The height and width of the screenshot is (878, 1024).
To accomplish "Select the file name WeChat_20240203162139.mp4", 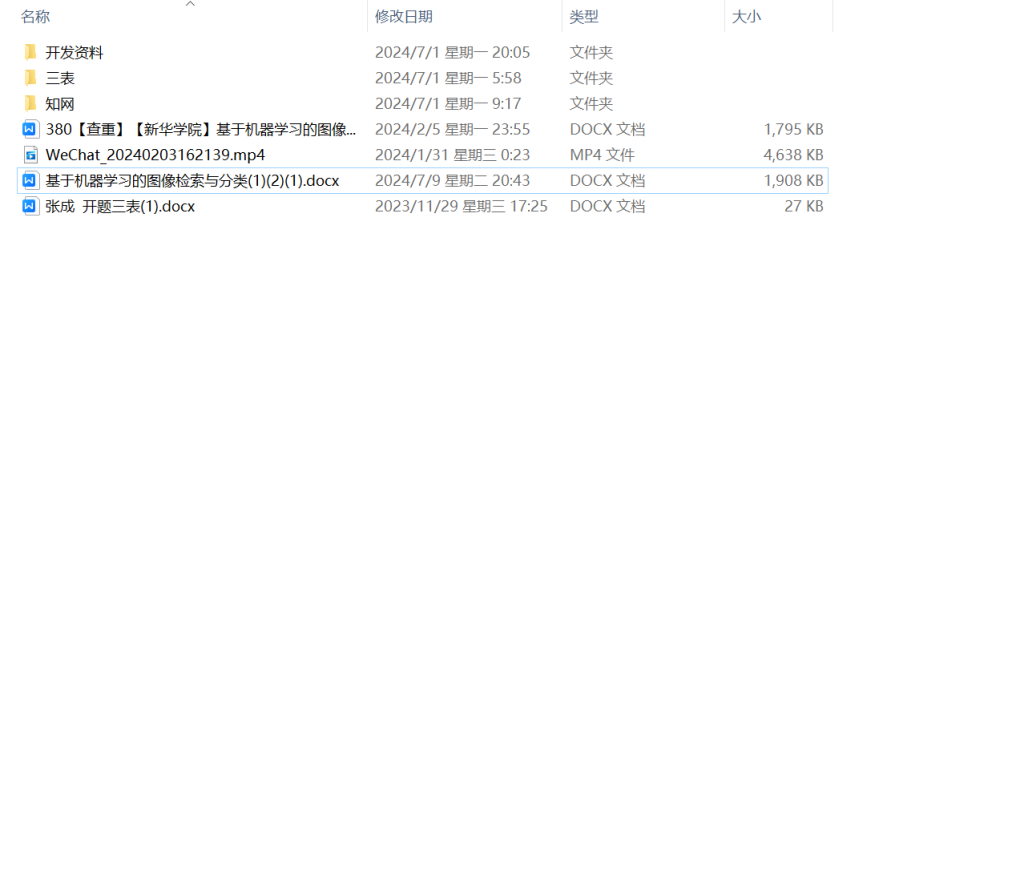I will (155, 155).
